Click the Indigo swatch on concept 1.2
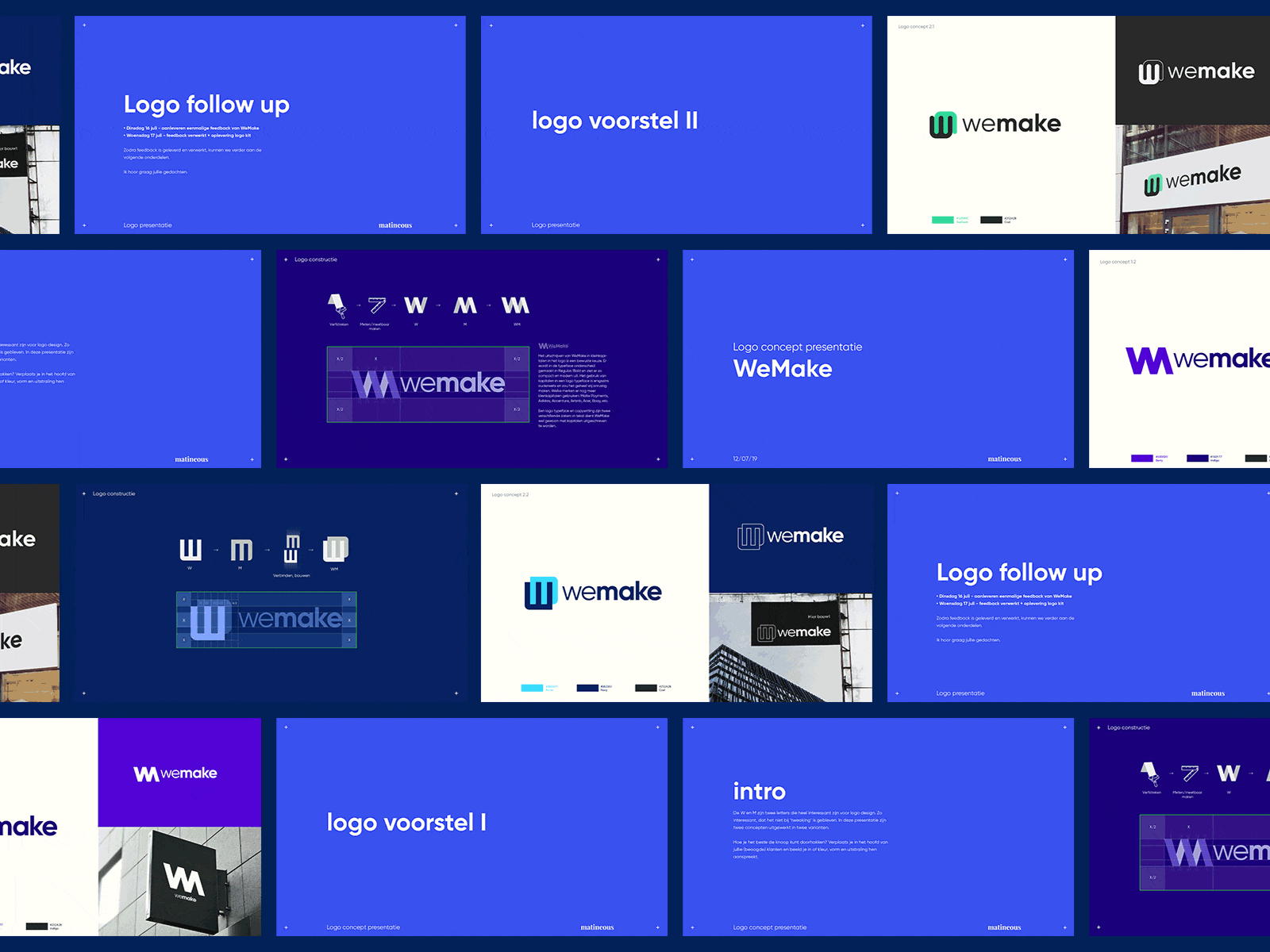Viewport: 1270px width, 952px height. (1199, 458)
